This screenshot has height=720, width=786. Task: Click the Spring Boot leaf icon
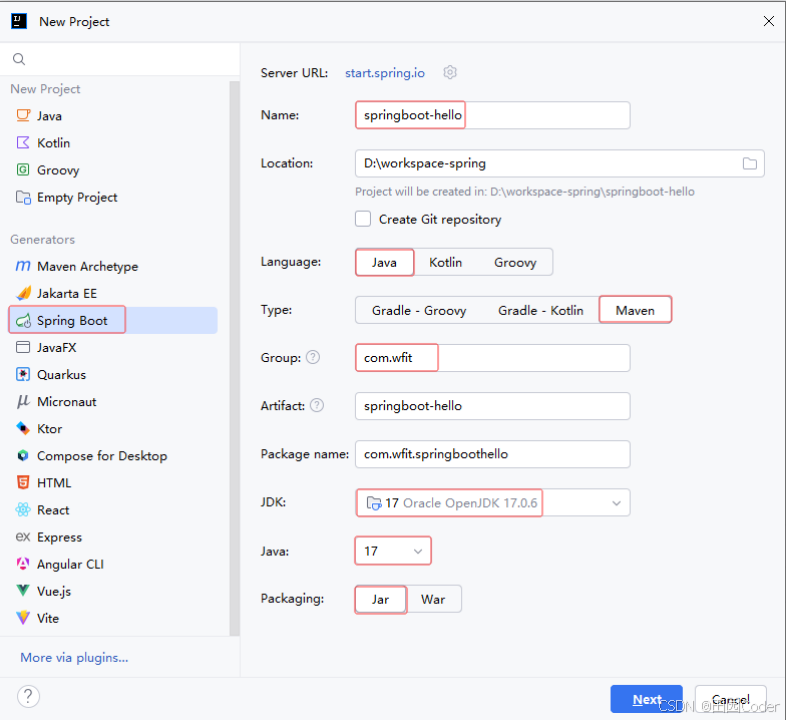pyautogui.click(x=23, y=320)
